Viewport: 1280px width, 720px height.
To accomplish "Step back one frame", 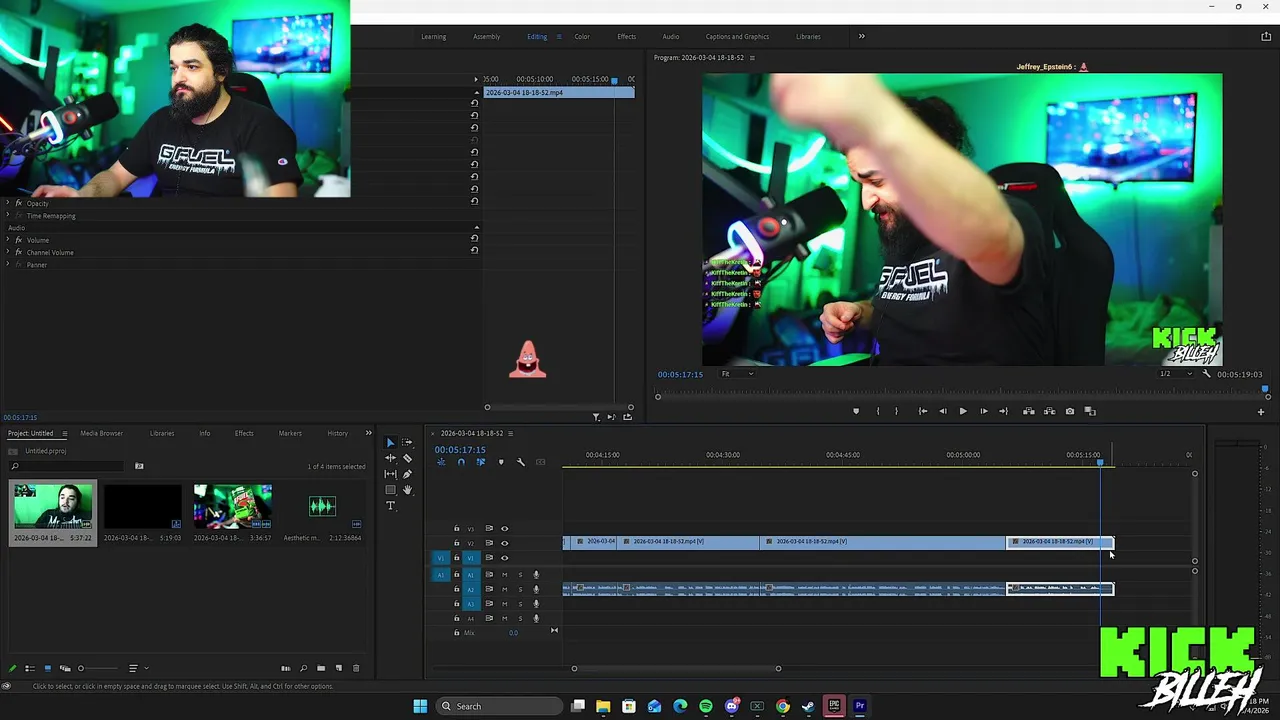I will [x=942, y=411].
